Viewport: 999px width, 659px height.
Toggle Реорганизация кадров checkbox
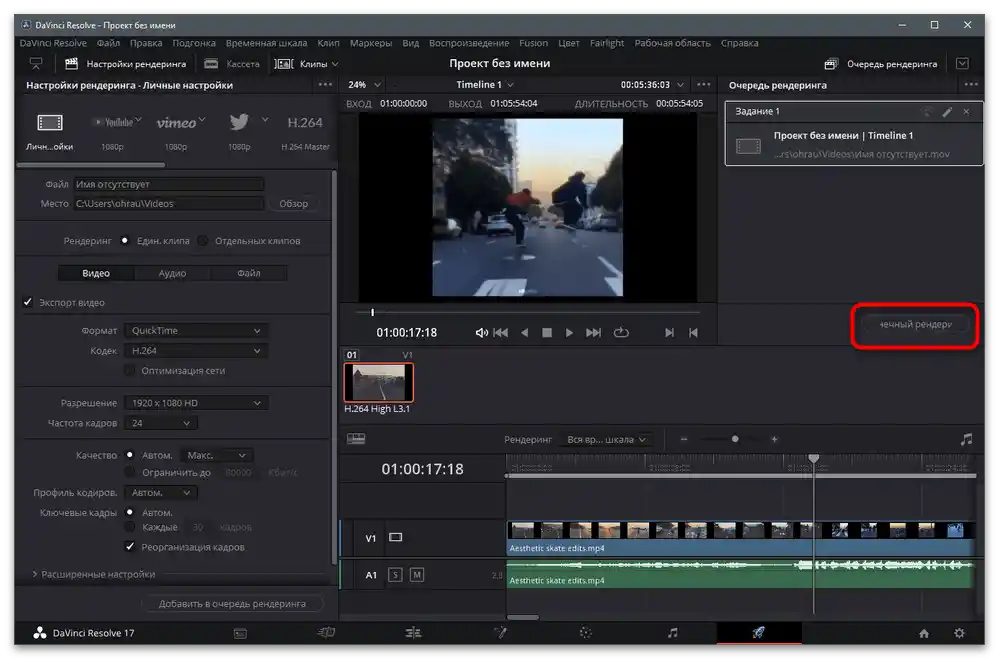[x=130, y=547]
